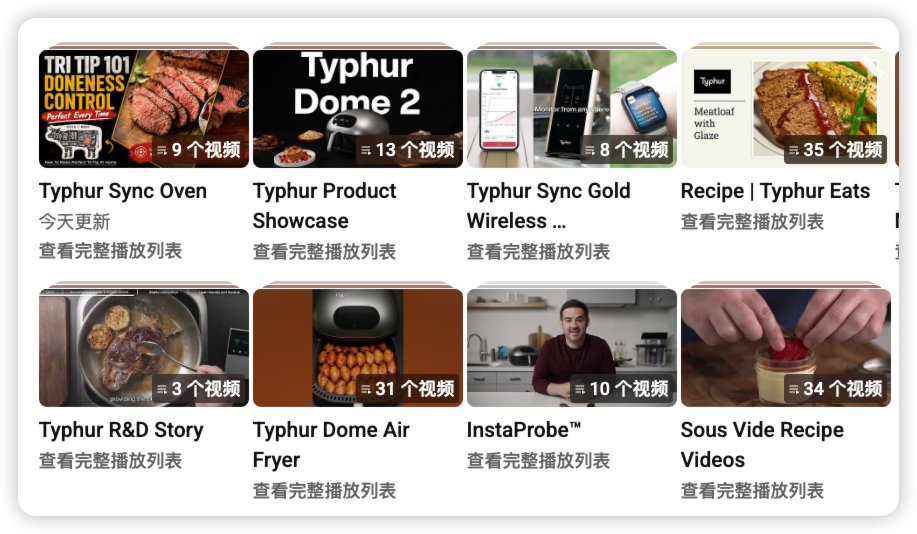Open the Typhur Sync Oven playlist thumbnail
The image size is (917, 534).
click(x=144, y=109)
